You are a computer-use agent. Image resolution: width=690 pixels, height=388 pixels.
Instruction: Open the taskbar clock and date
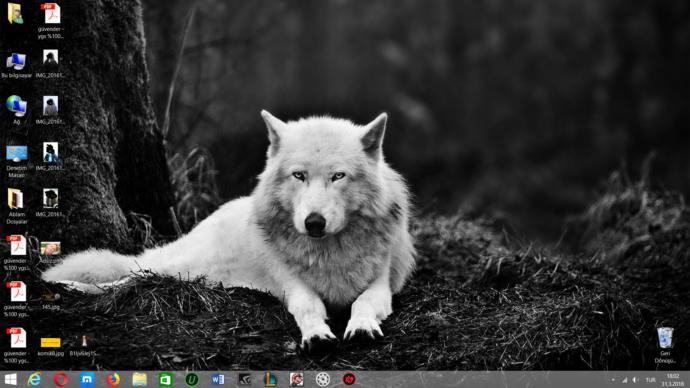click(x=673, y=380)
